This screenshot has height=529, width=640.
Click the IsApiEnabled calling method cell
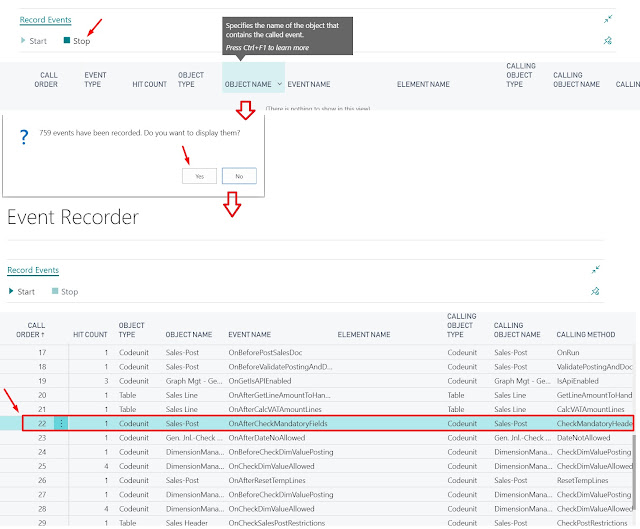coord(578,381)
